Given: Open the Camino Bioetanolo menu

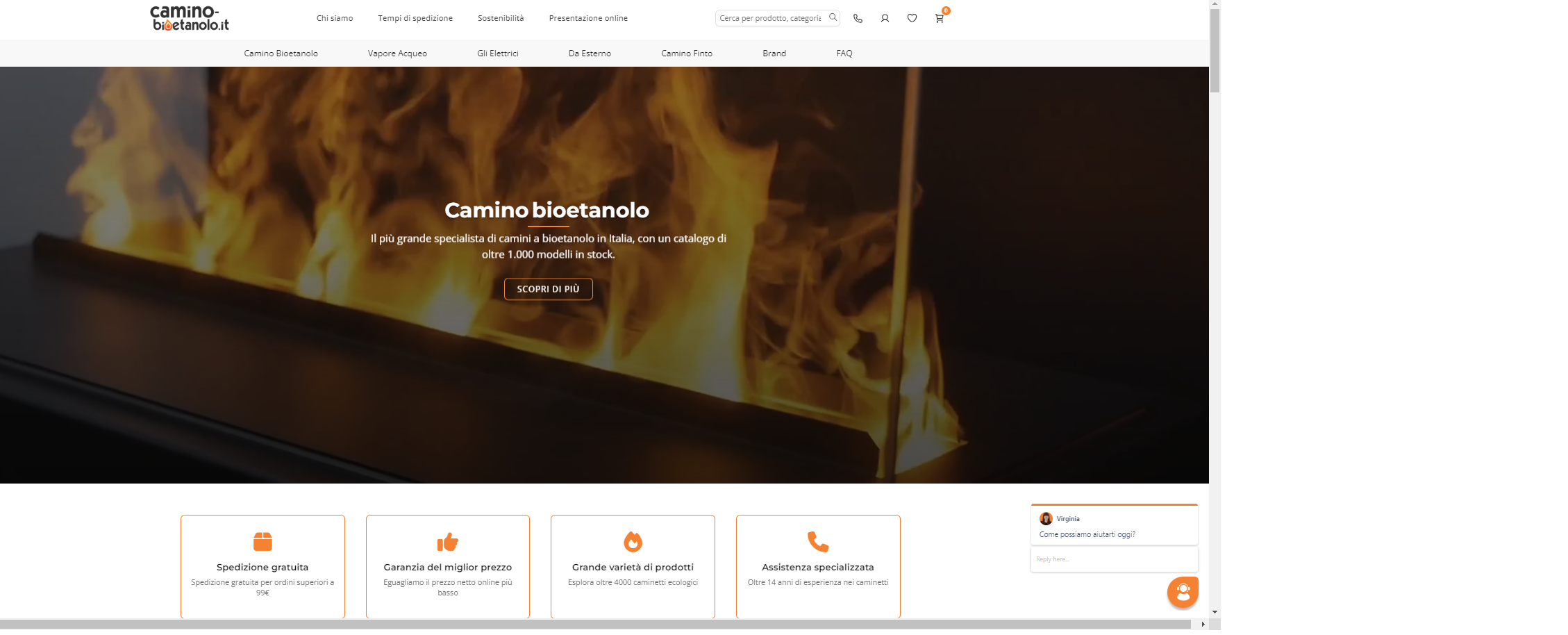Looking at the screenshot, I should coord(281,53).
